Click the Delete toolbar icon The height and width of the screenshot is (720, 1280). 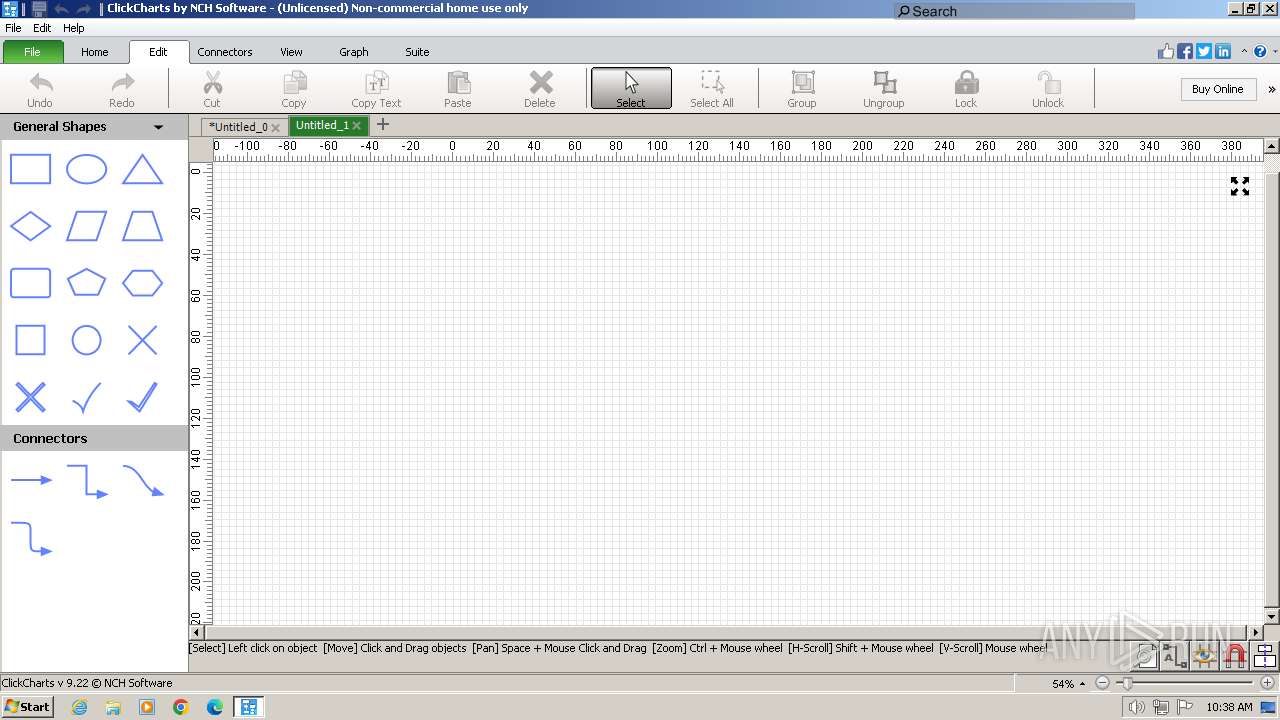pyautogui.click(x=540, y=89)
